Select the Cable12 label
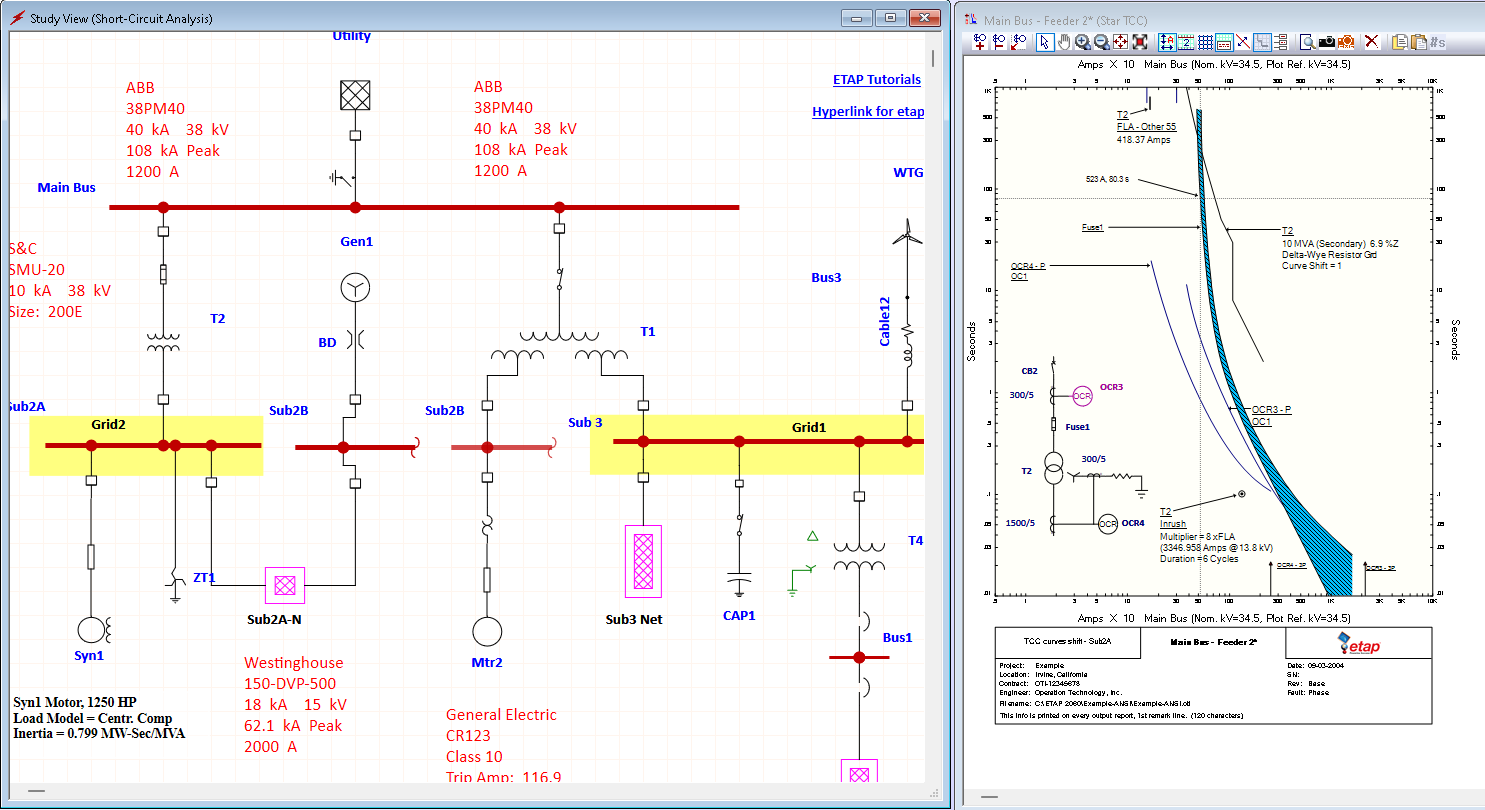 tap(885, 321)
